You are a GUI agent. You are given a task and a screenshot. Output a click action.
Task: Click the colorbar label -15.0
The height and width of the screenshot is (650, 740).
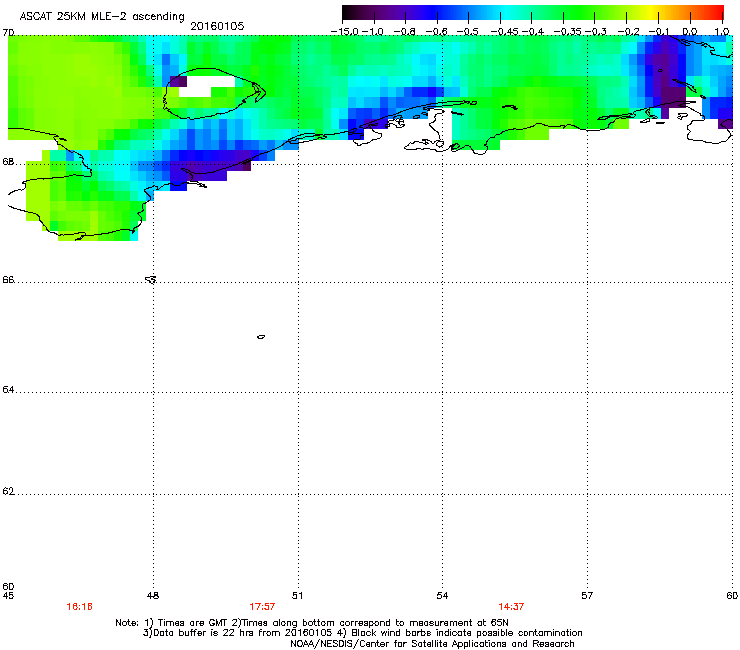(x=345, y=32)
